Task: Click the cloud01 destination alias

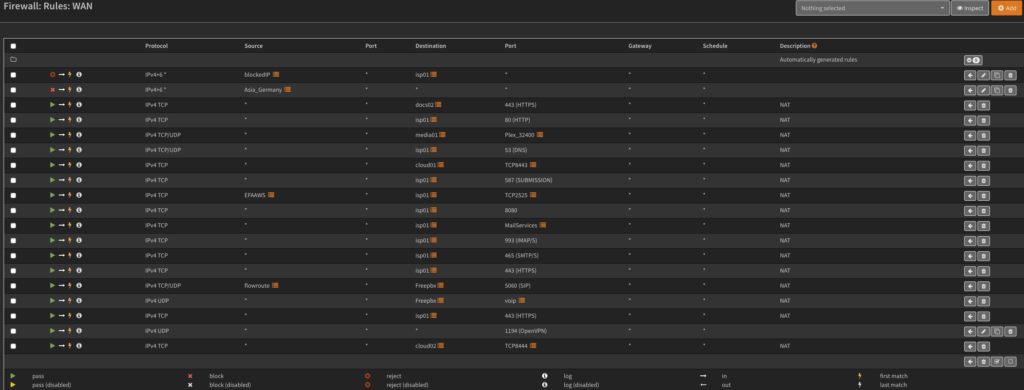Action: (426, 165)
